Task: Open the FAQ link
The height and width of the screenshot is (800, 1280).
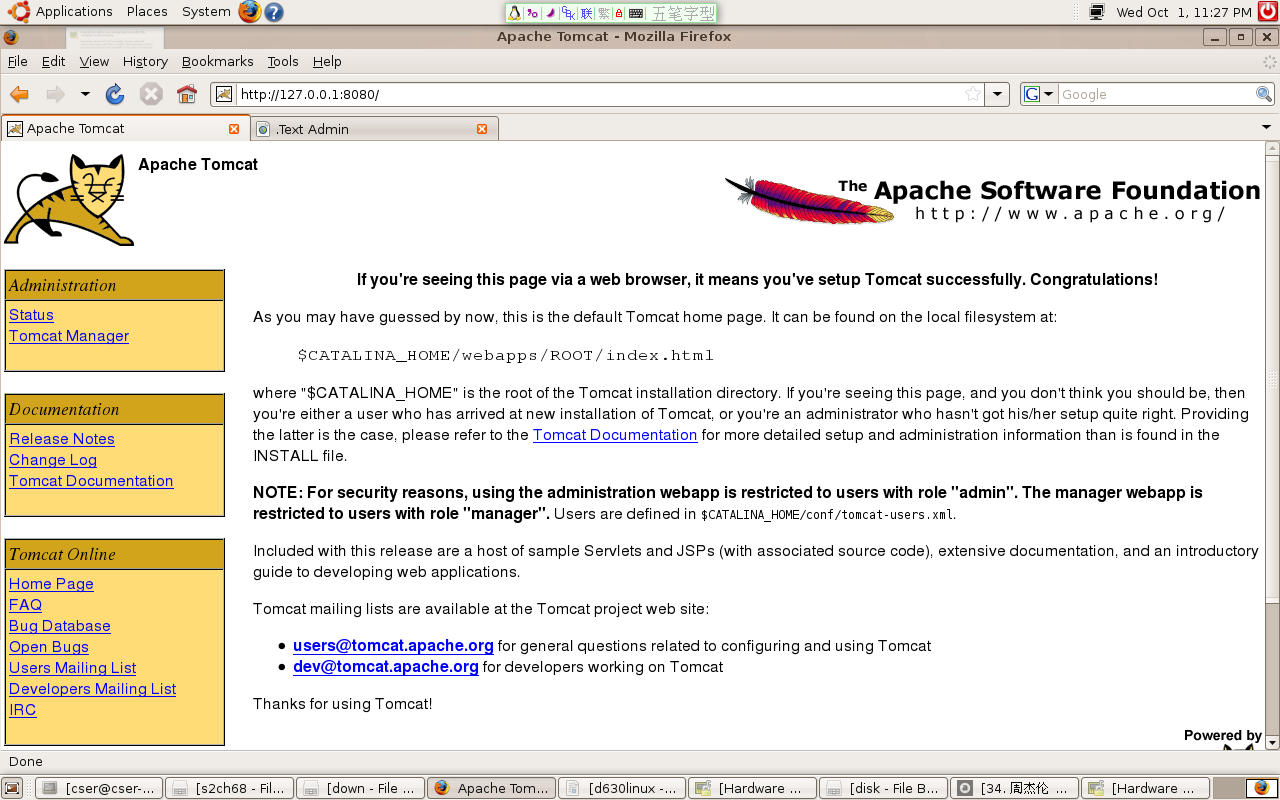Action: [x=25, y=605]
